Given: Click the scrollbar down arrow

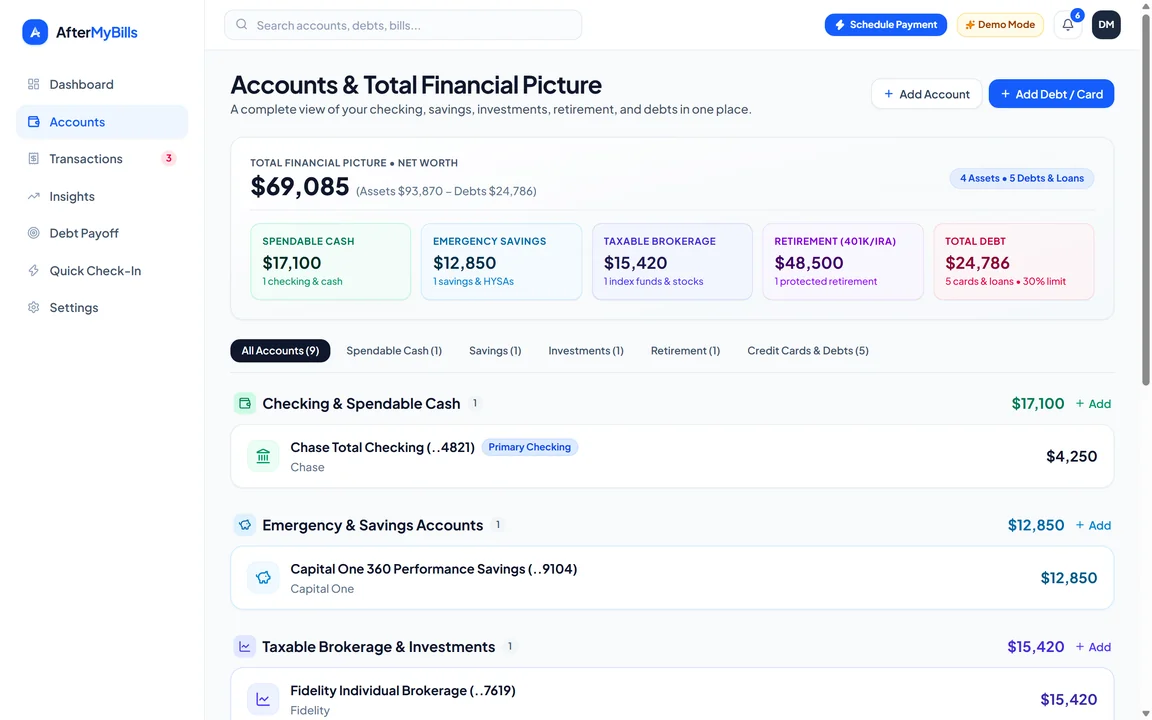Looking at the screenshot, I should click(1145, 714).
